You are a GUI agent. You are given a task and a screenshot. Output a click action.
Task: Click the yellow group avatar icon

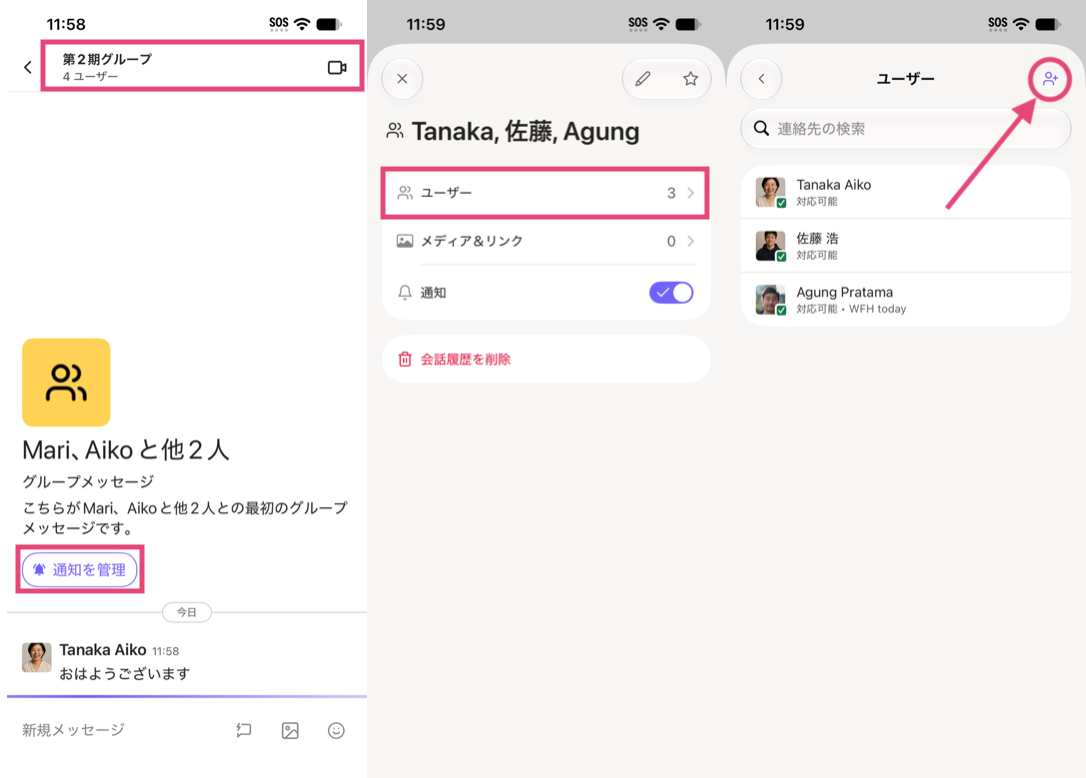[x=66, y=382]
